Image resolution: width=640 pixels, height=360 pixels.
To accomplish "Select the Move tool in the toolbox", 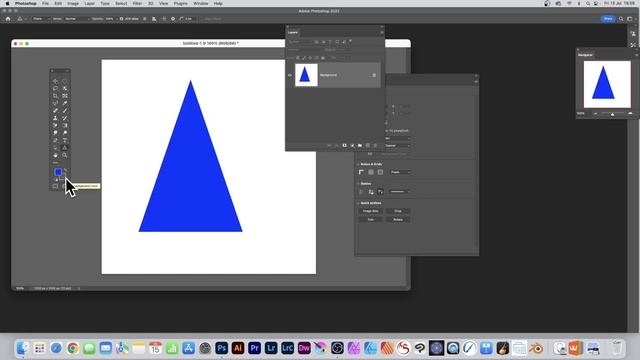I will pos(55,81).
